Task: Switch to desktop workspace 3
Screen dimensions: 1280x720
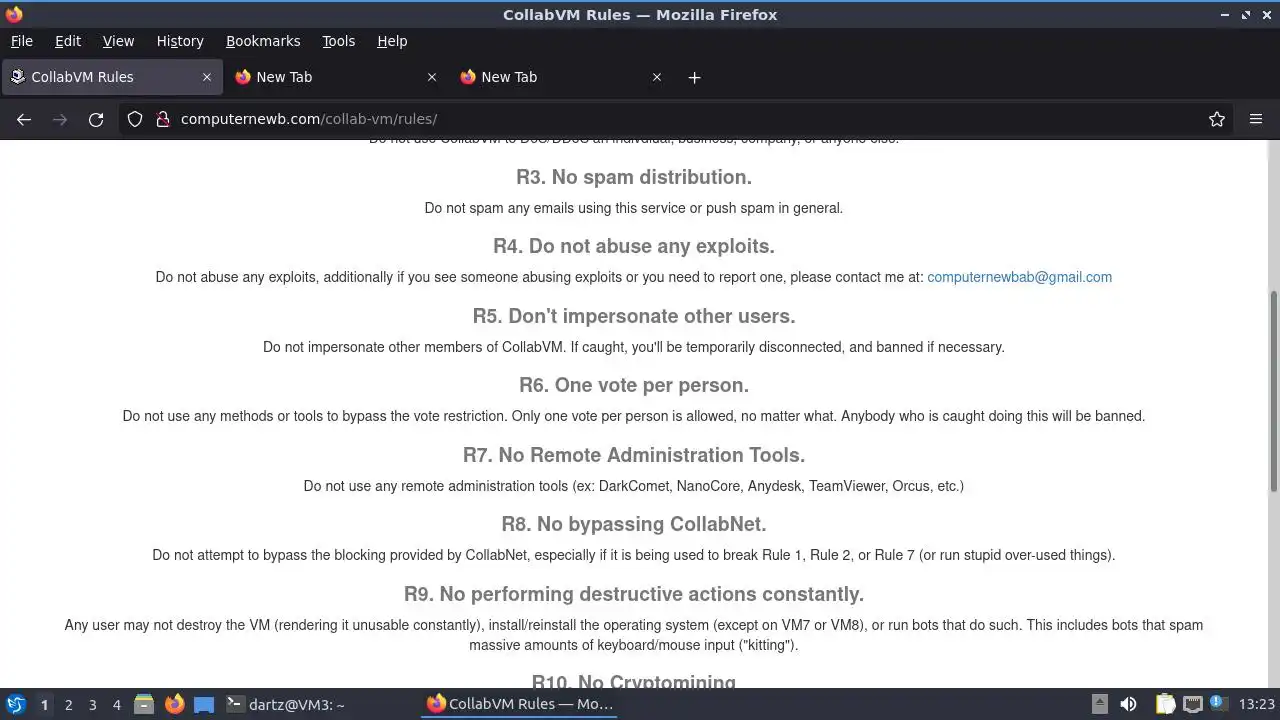Action: (x=92, y=705)
